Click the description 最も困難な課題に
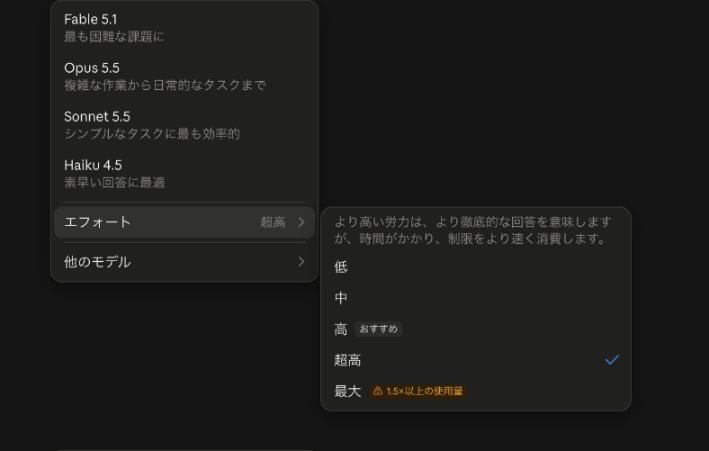The height and width of the screenshot is (451, 709). pos(114,37)
